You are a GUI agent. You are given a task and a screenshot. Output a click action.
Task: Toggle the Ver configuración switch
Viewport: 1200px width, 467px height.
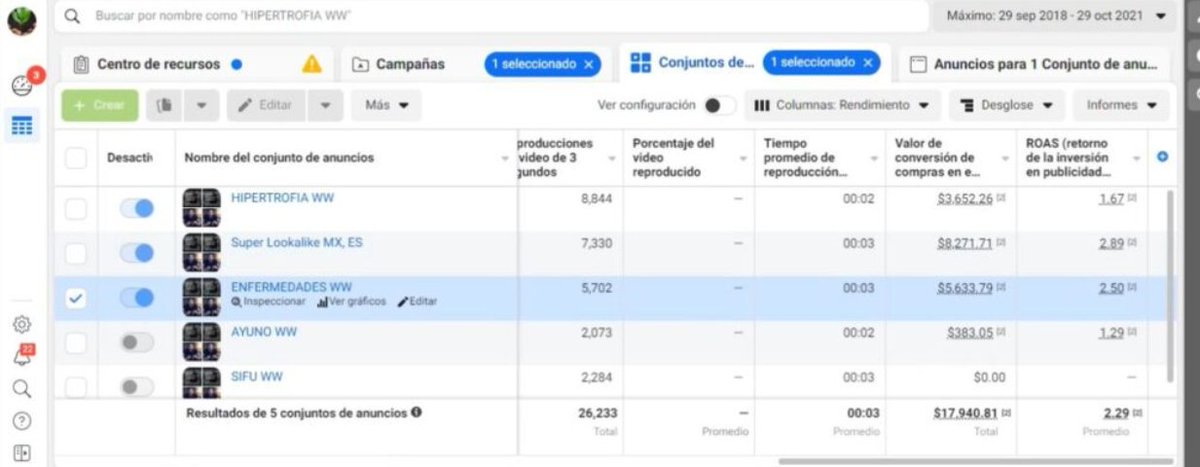click(x=719, y=105)
